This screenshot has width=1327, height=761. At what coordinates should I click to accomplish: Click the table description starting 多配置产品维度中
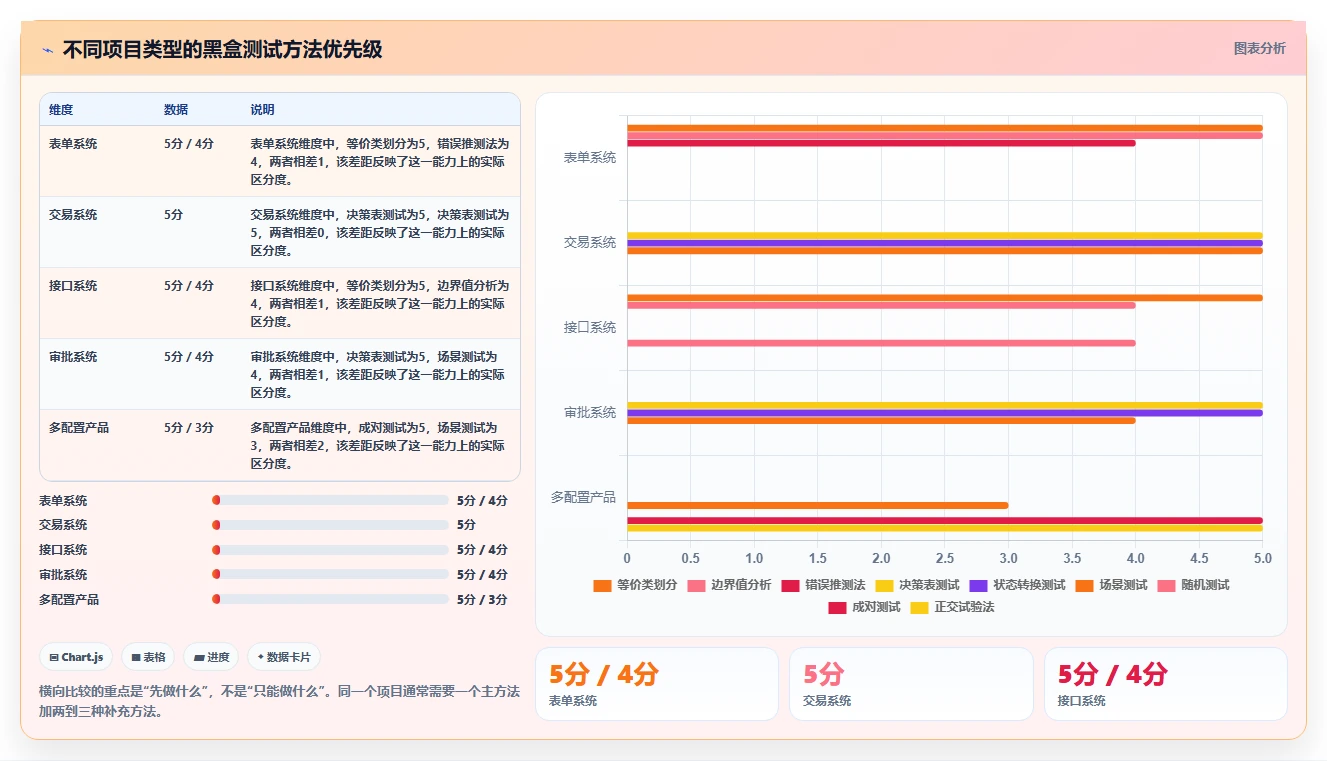[380, 446]
